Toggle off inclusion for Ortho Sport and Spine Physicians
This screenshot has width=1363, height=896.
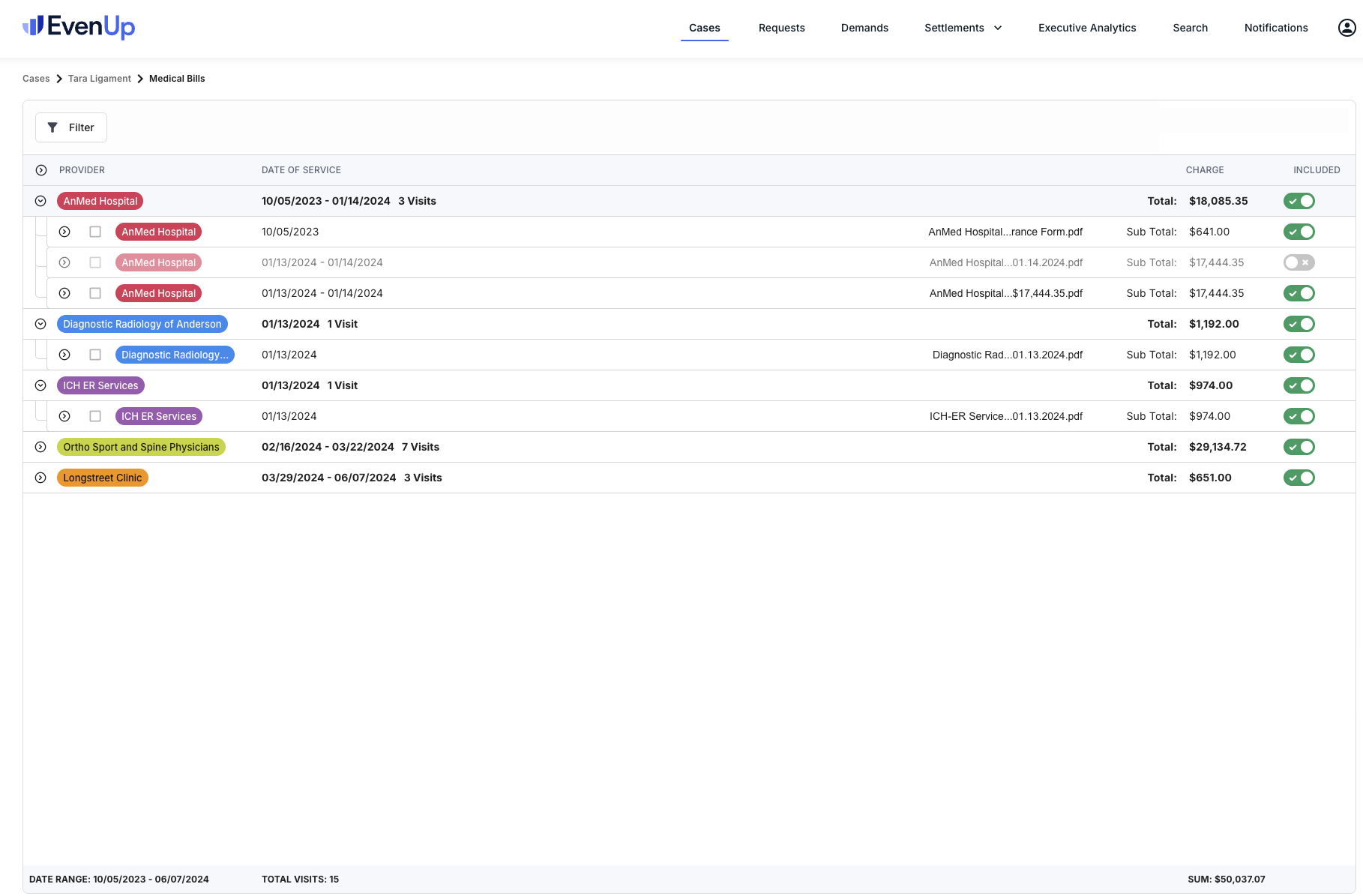click(1299, 447)
